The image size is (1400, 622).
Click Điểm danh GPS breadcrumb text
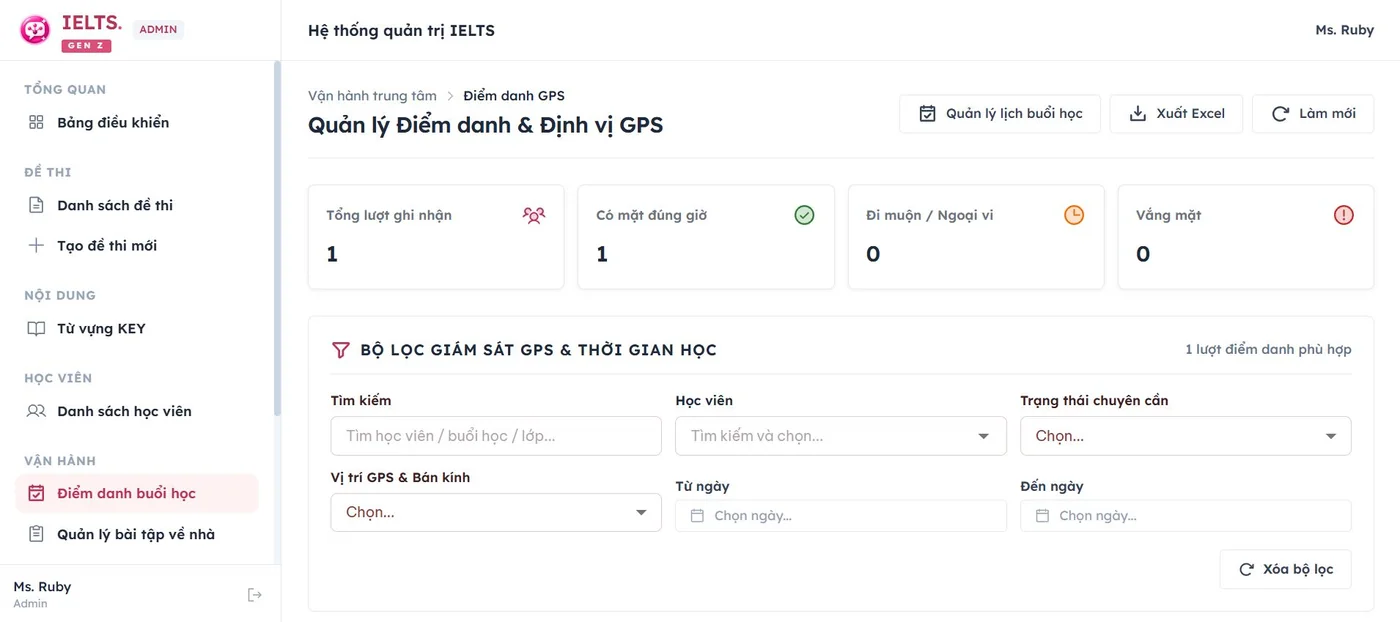click(x=514, y=96)
